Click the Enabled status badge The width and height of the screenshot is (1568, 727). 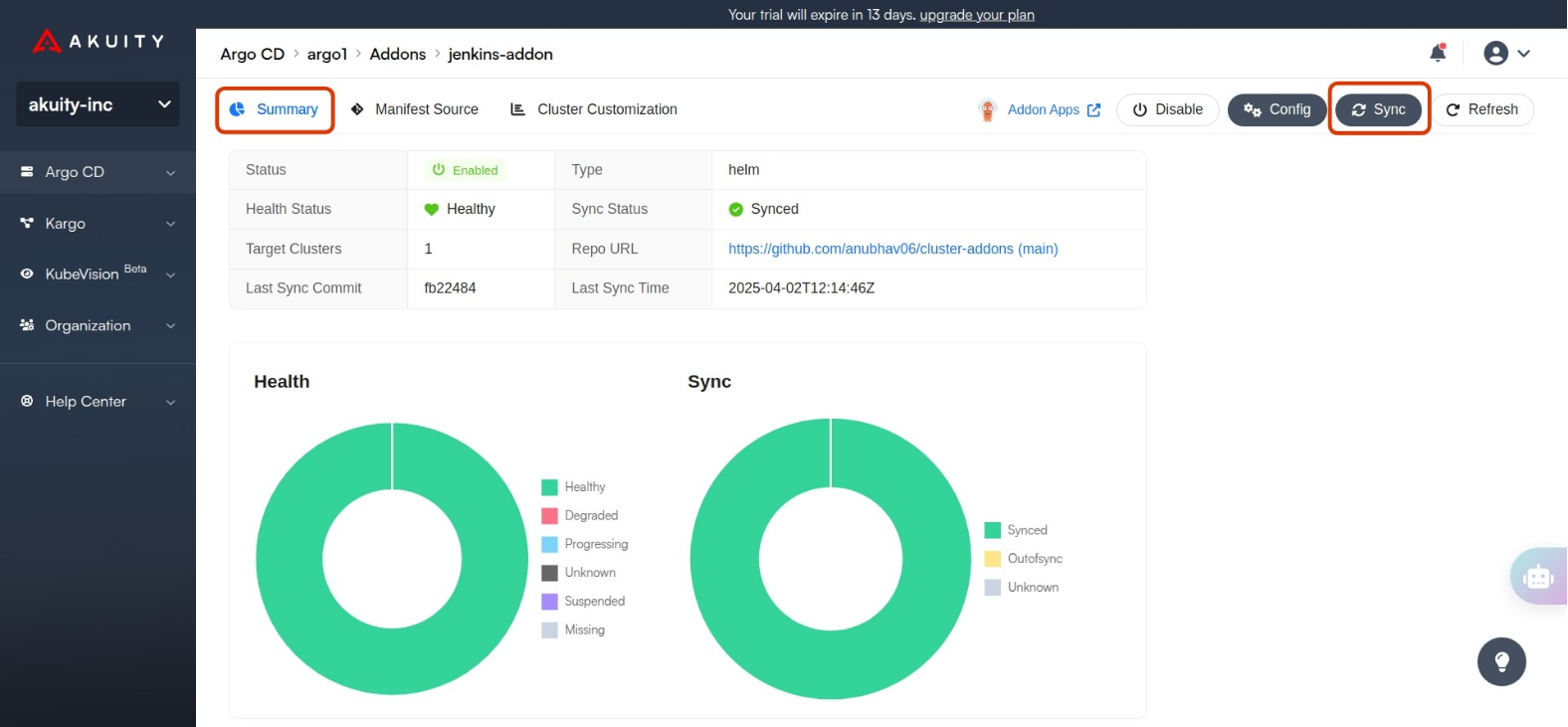[465, 170]
